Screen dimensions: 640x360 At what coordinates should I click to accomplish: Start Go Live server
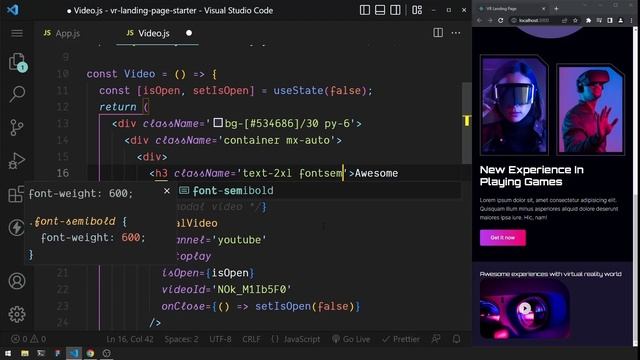pos(351,339)
